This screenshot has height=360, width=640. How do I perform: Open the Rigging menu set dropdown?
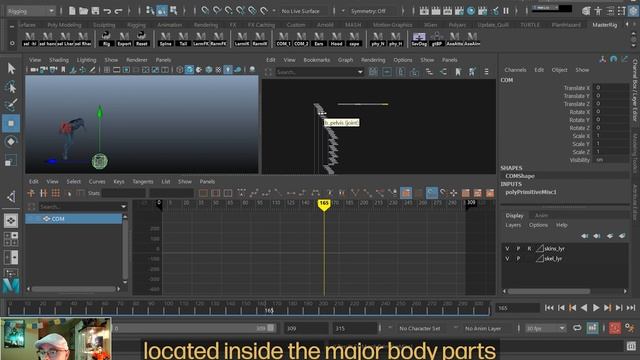coord(31,11)
